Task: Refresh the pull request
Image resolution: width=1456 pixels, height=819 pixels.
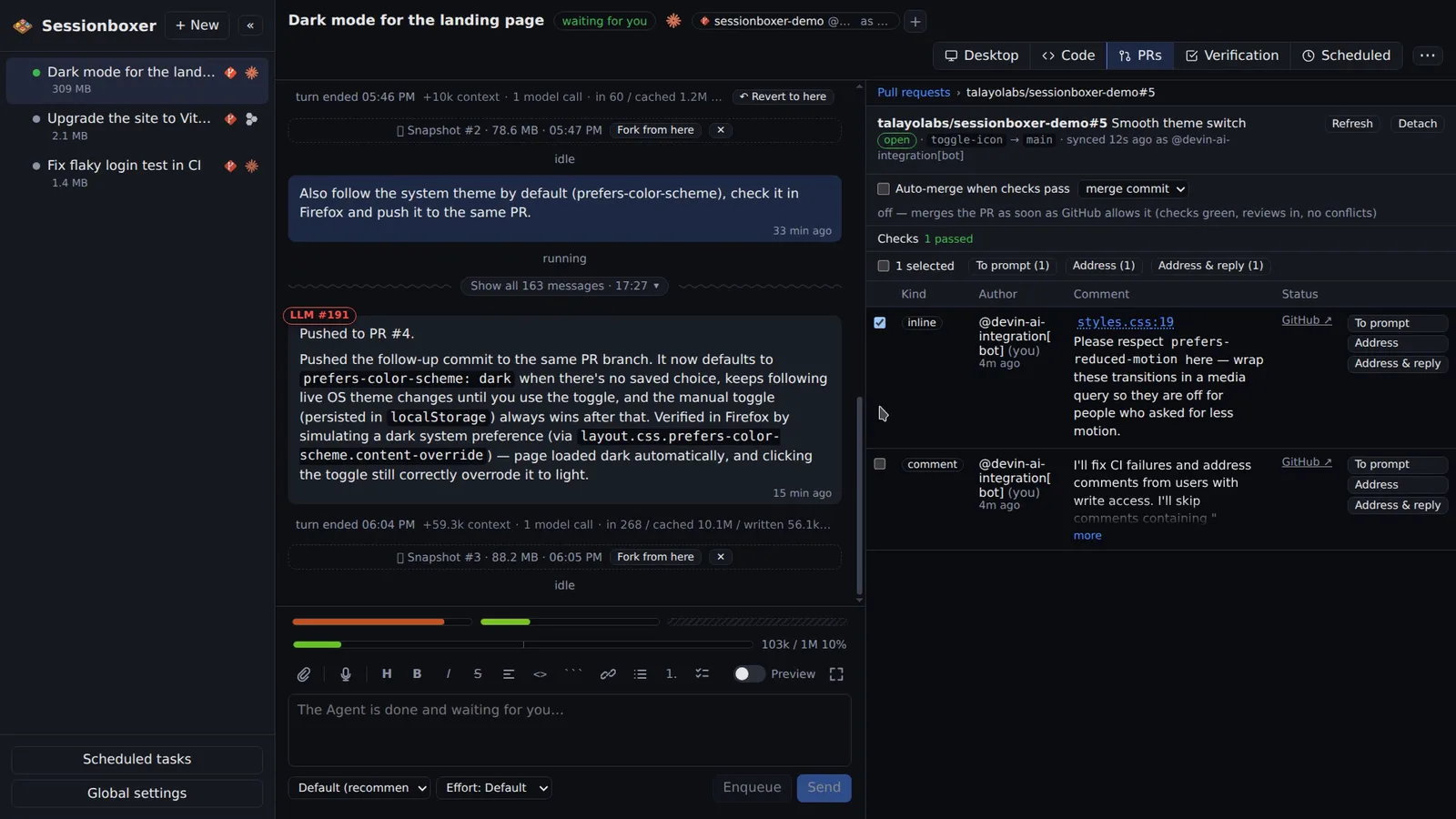Action: click(x=1352, y=124)
